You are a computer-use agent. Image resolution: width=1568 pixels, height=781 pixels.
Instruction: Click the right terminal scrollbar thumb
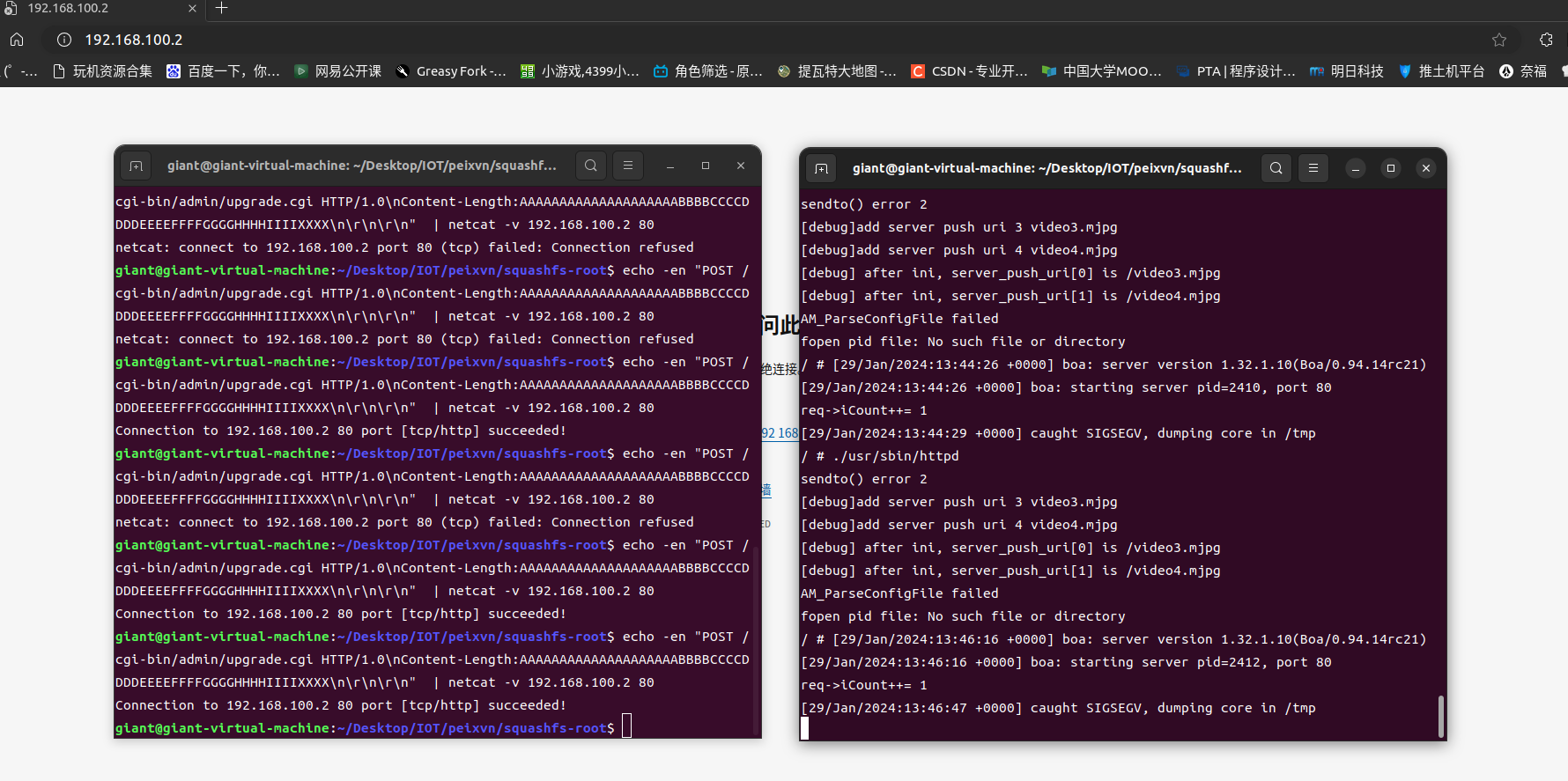[x=1440, y=716]
